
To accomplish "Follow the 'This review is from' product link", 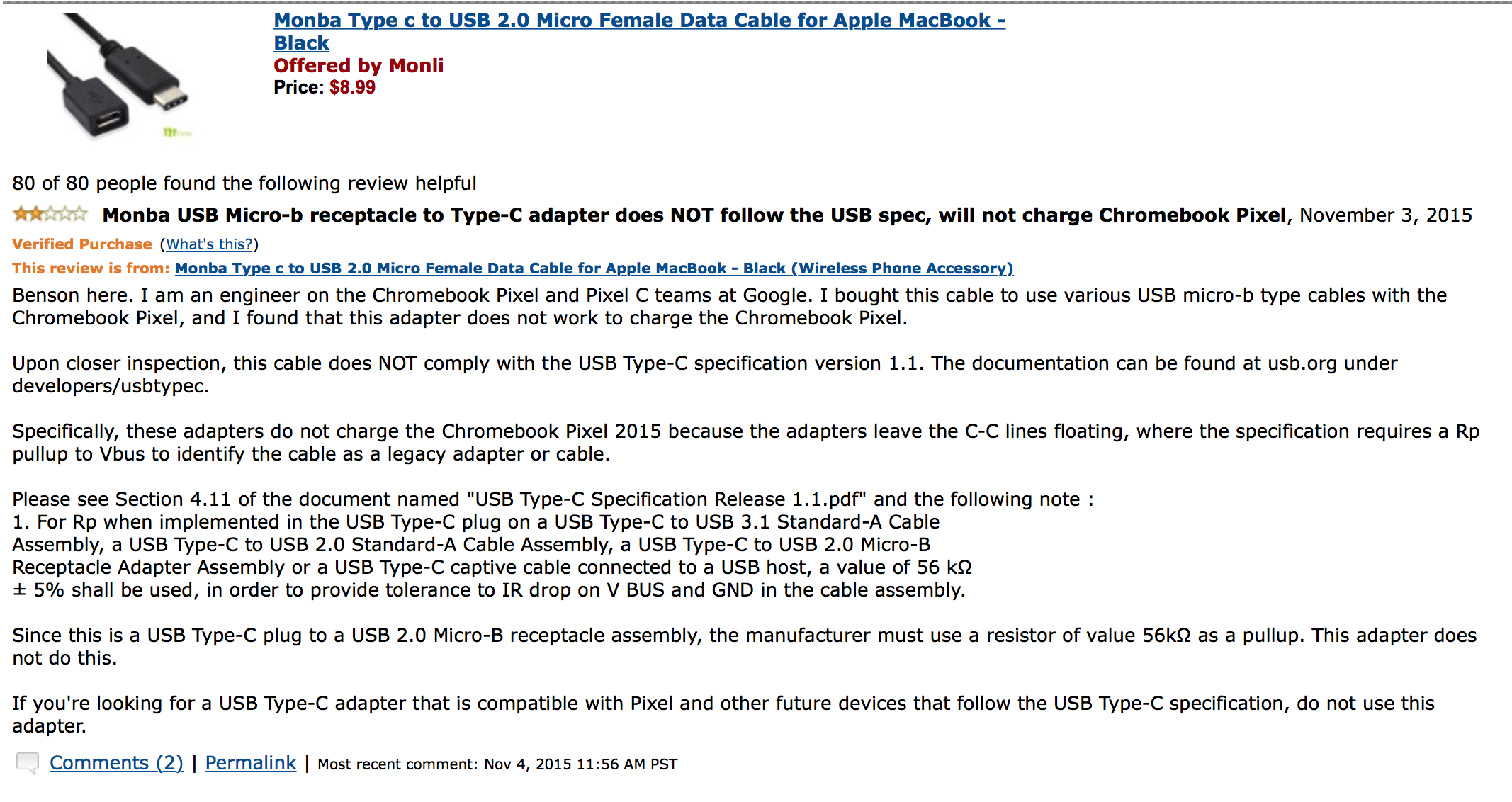I will point(594,269).
